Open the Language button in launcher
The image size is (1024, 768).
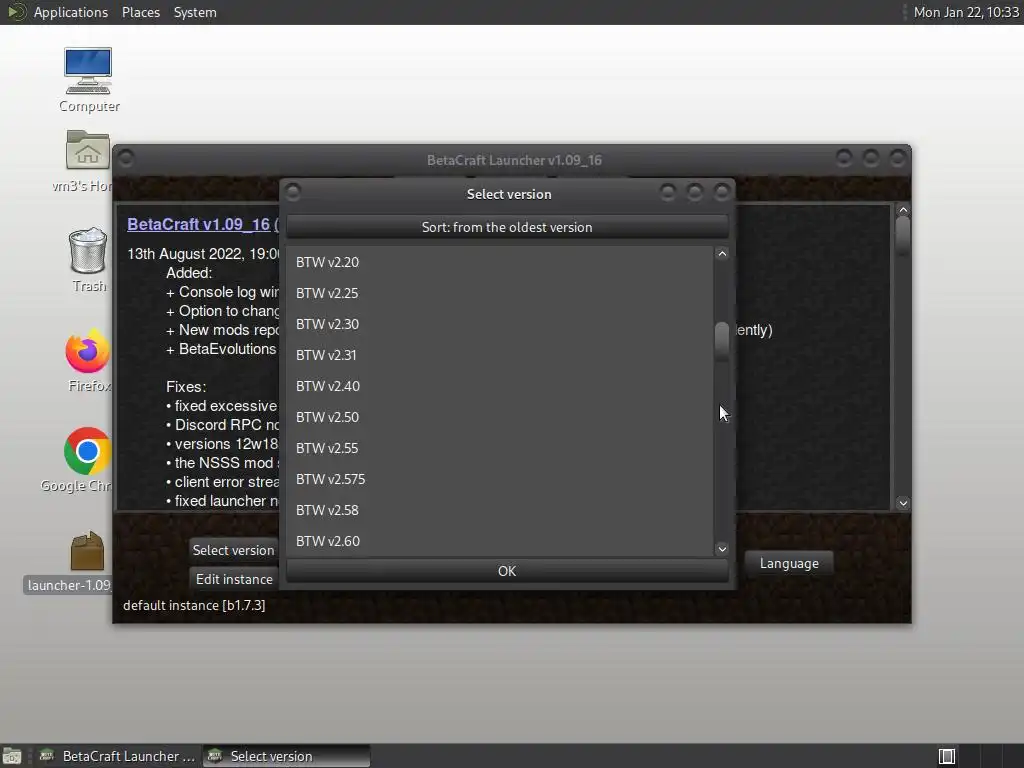789,563
